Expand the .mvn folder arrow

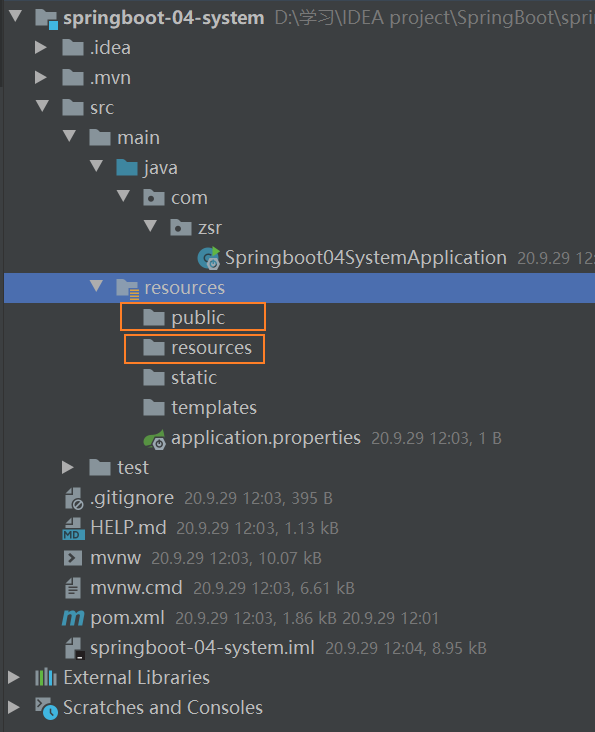(x=41, y=77)
